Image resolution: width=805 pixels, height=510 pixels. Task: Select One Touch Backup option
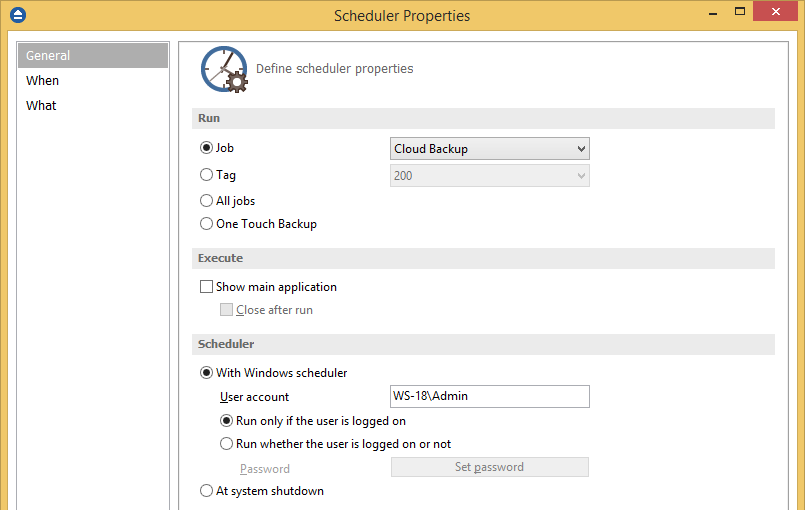coord(207,224)
